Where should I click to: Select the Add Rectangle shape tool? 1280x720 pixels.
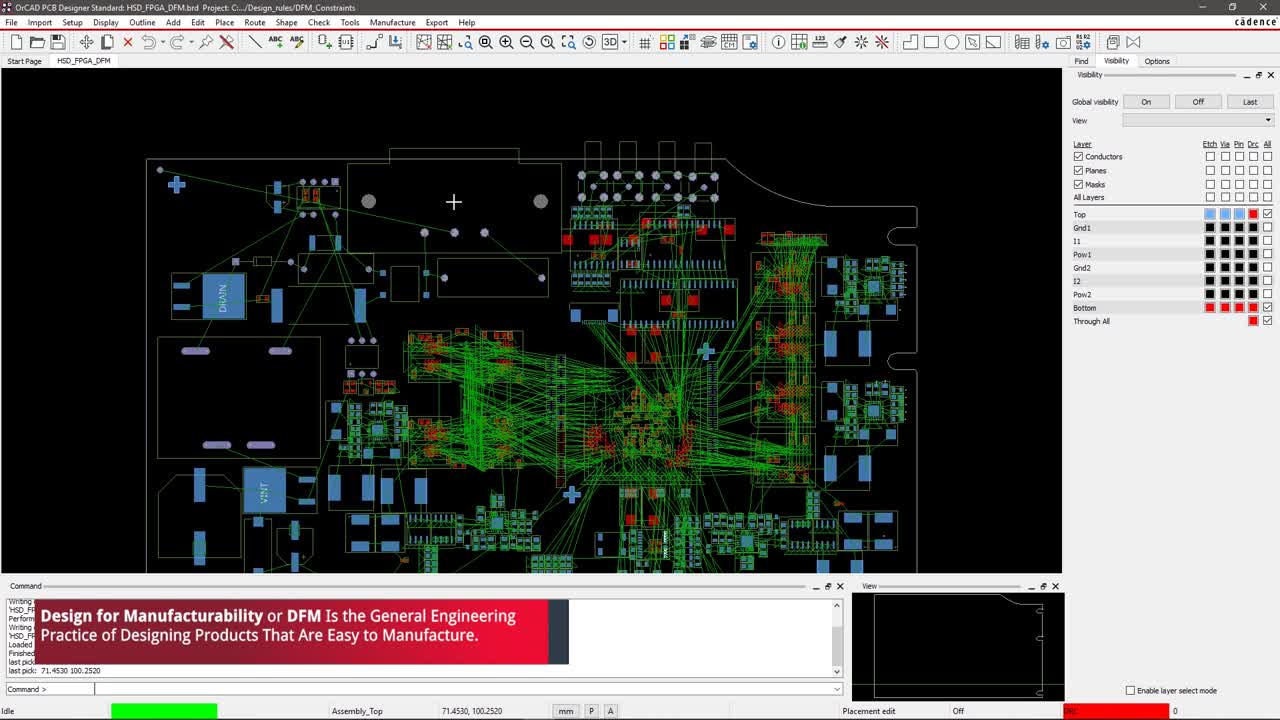click(931, 42)
